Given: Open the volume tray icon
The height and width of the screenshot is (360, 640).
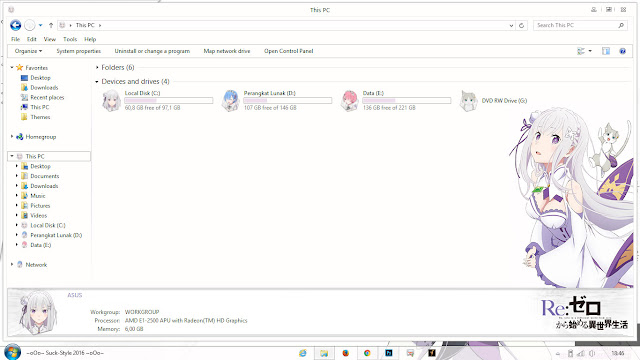Looking at the screenshot, I should pos(592,353).
